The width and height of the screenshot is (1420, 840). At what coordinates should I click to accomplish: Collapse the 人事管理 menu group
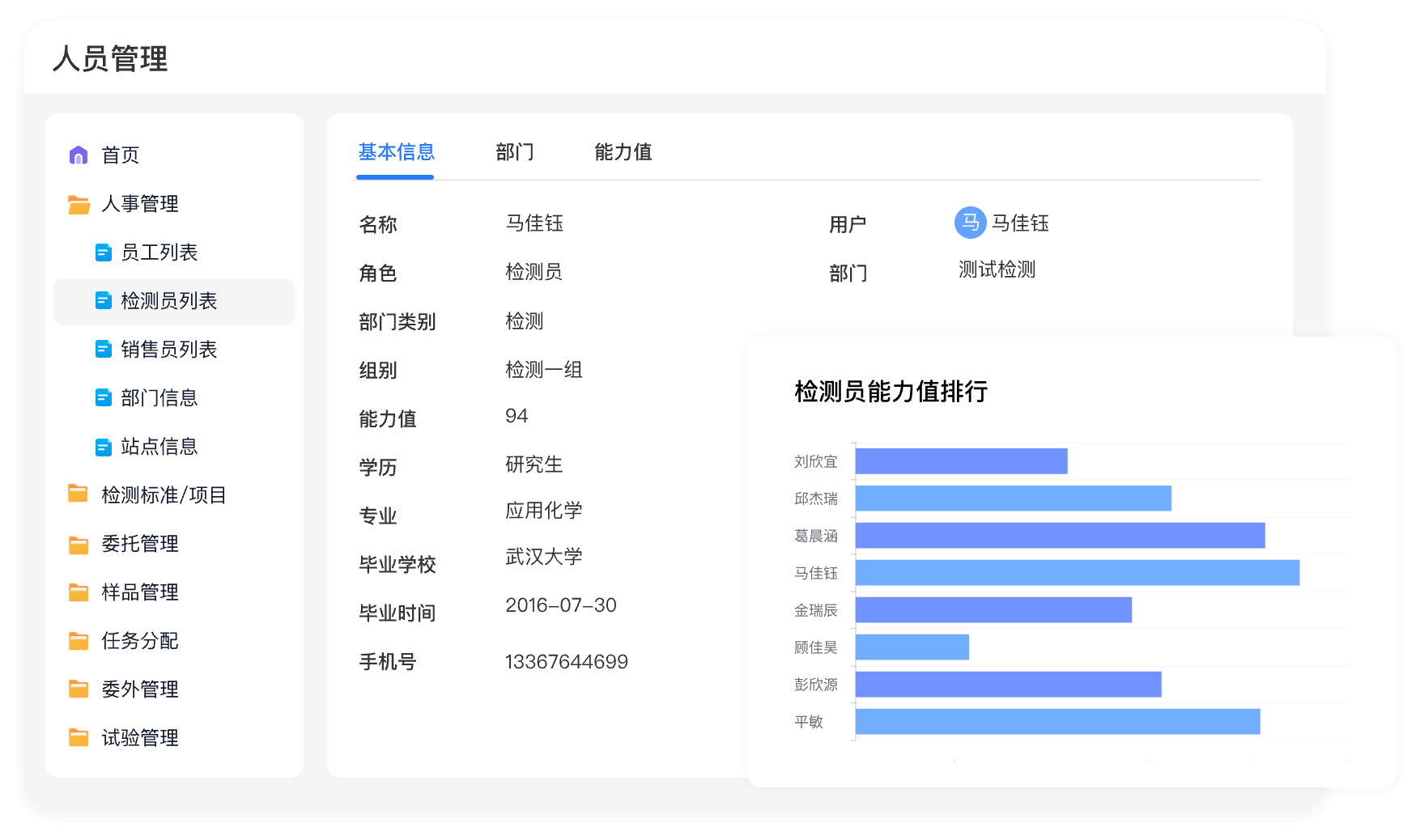[x=139, y=204]
